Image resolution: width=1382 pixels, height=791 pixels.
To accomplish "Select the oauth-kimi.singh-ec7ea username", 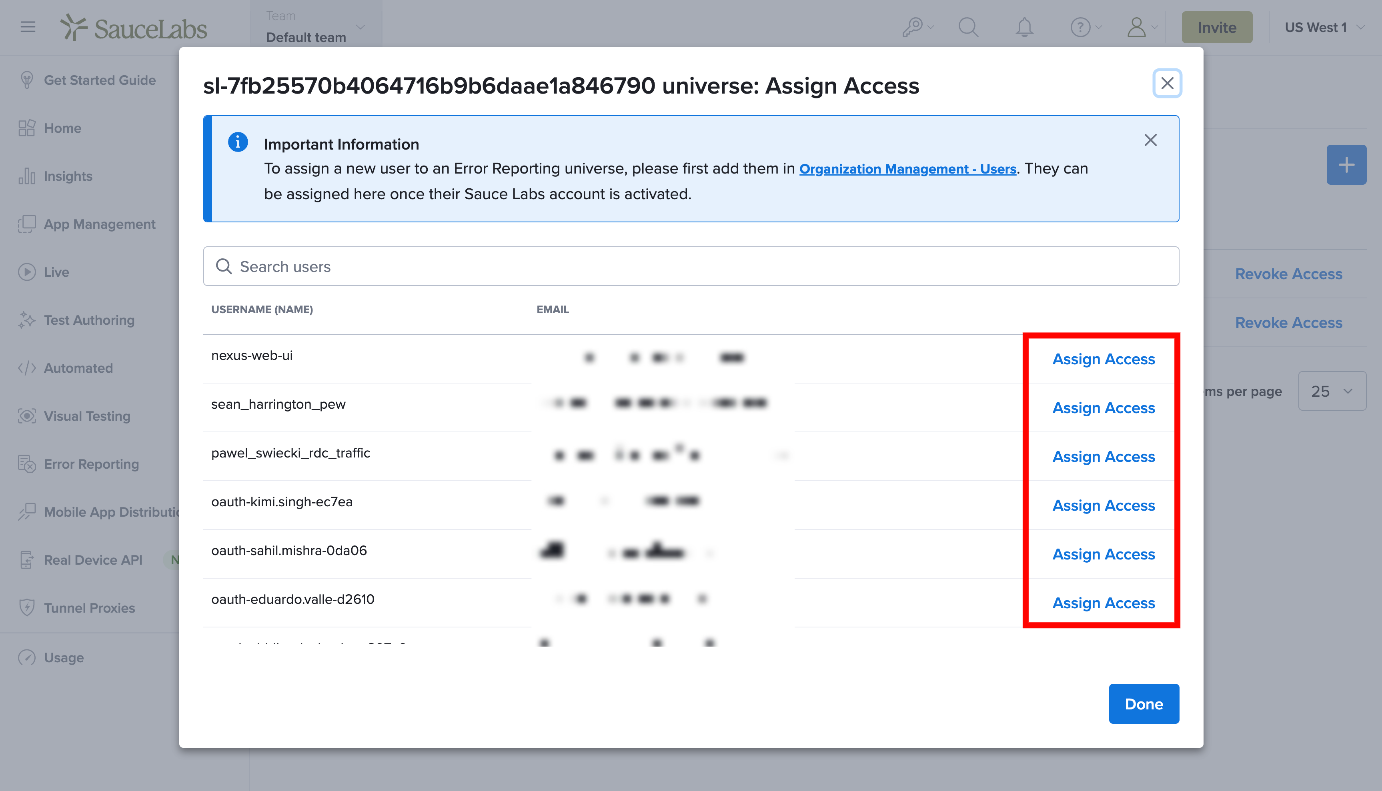I will pos(282,502).
